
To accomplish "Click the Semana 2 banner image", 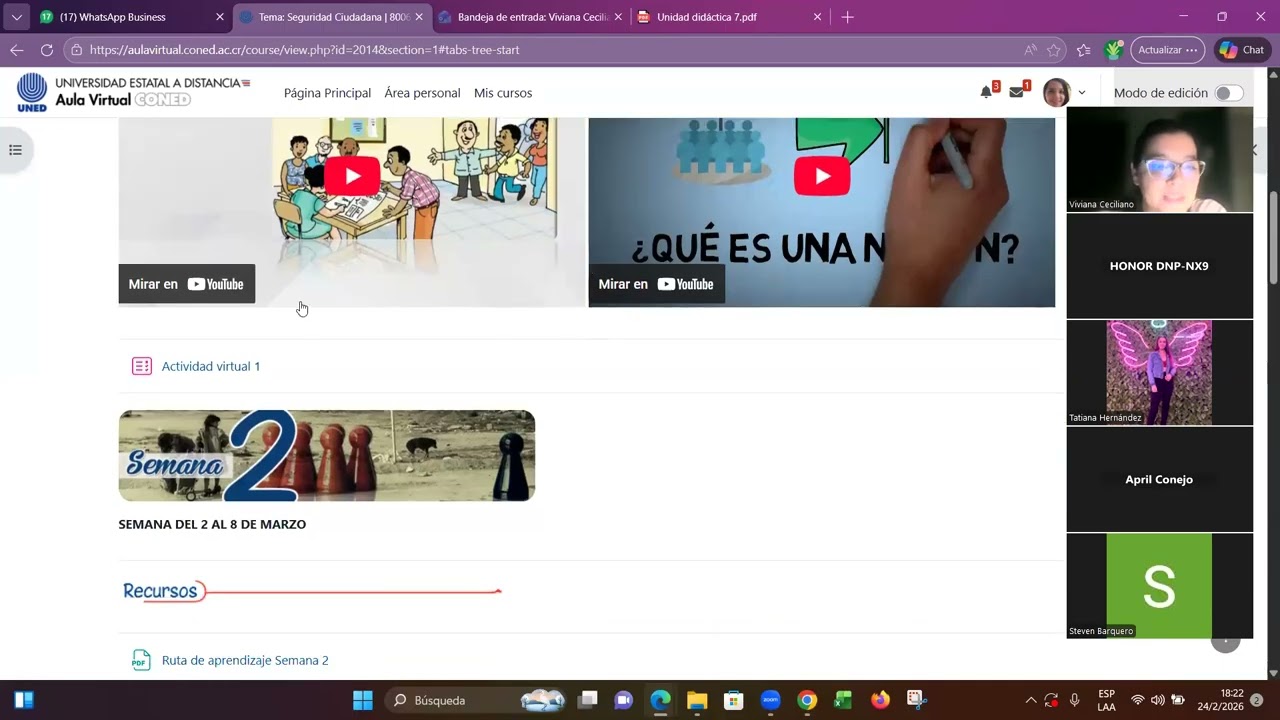I will point(327,456).
